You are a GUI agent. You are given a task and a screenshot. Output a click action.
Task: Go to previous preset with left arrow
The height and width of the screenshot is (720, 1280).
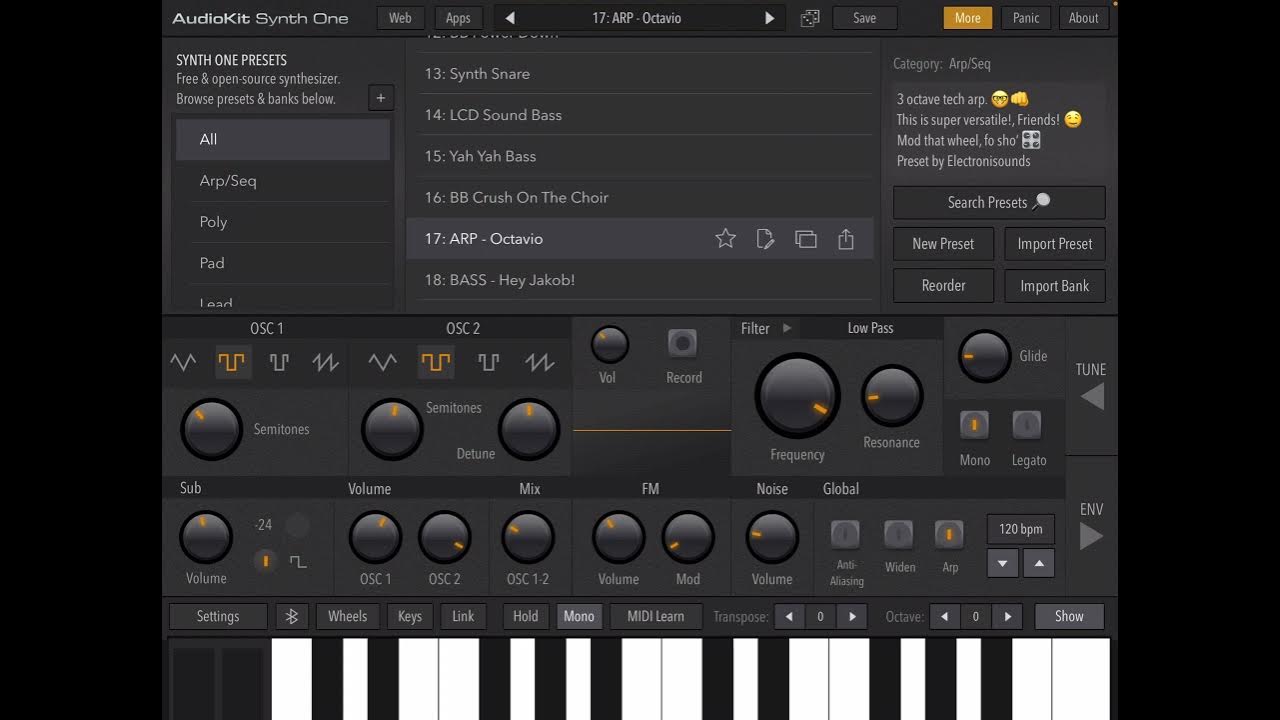coord(509,18)
